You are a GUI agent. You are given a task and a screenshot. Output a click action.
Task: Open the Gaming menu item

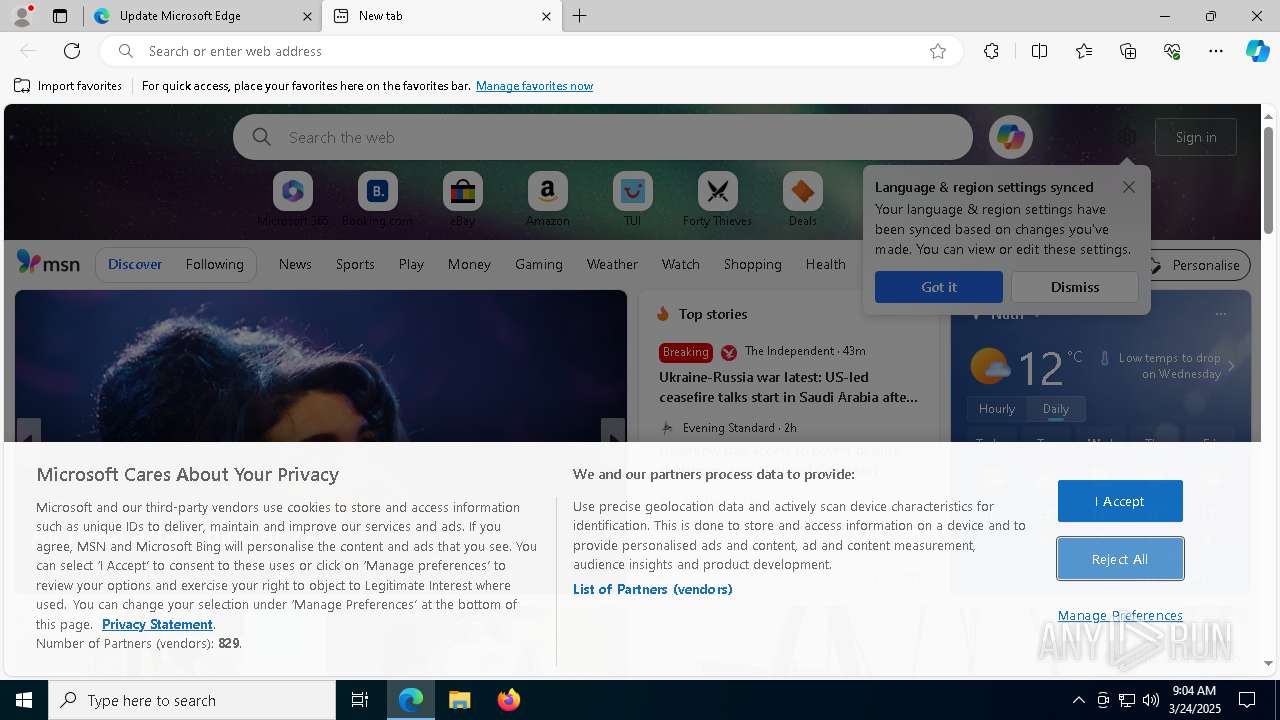tap(538, 264)
